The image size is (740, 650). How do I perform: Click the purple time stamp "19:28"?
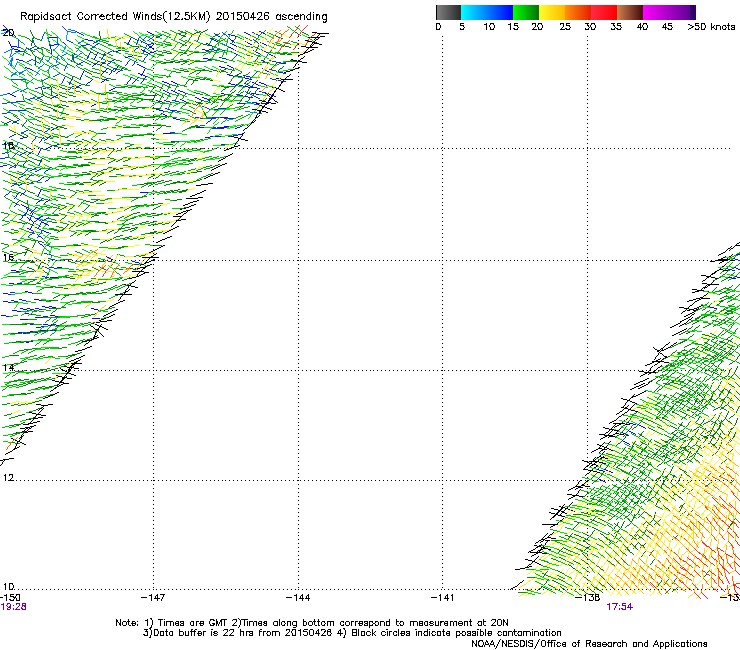tap(13, 607)
